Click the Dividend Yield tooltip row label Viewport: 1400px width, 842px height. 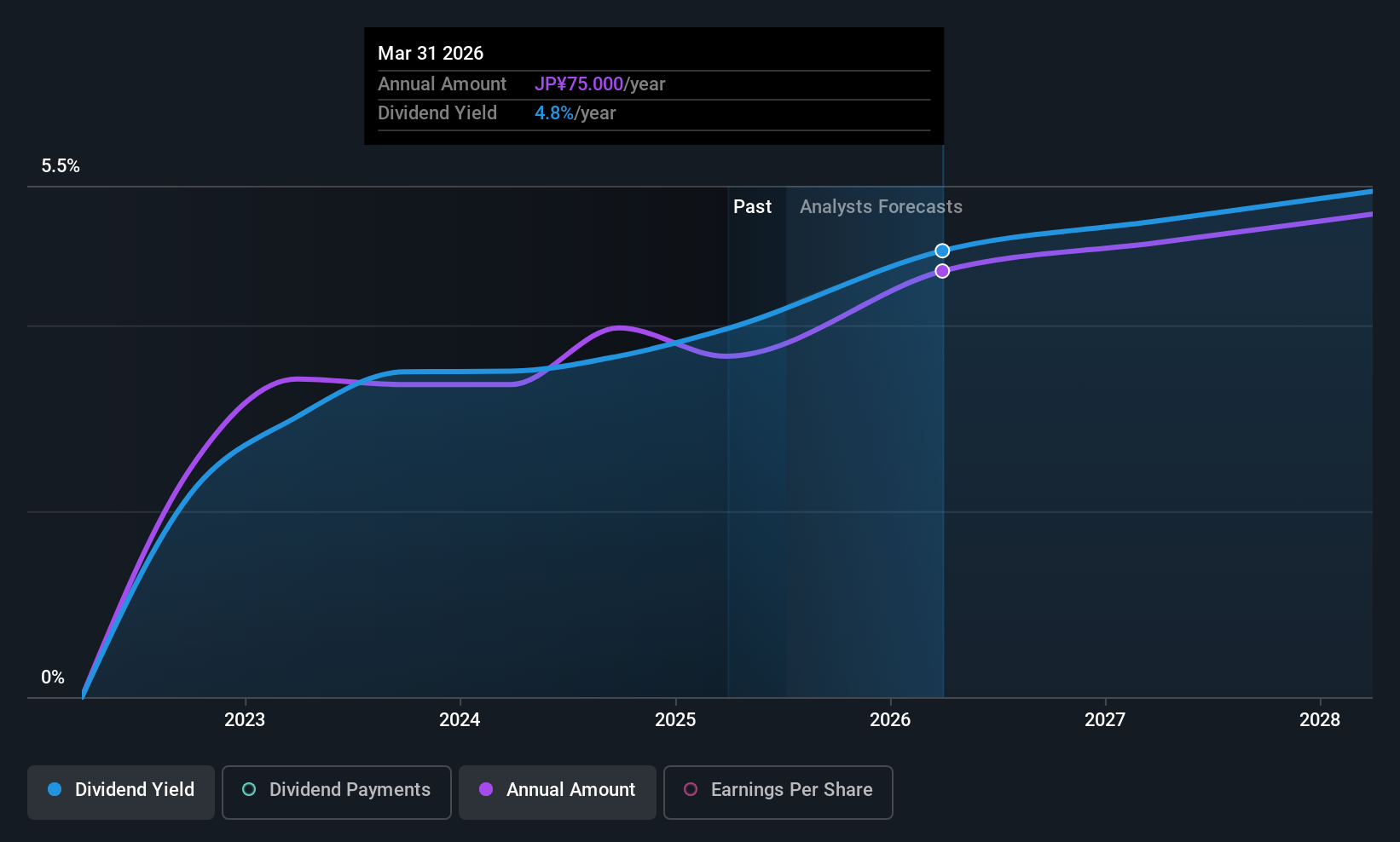click(437, 113)
